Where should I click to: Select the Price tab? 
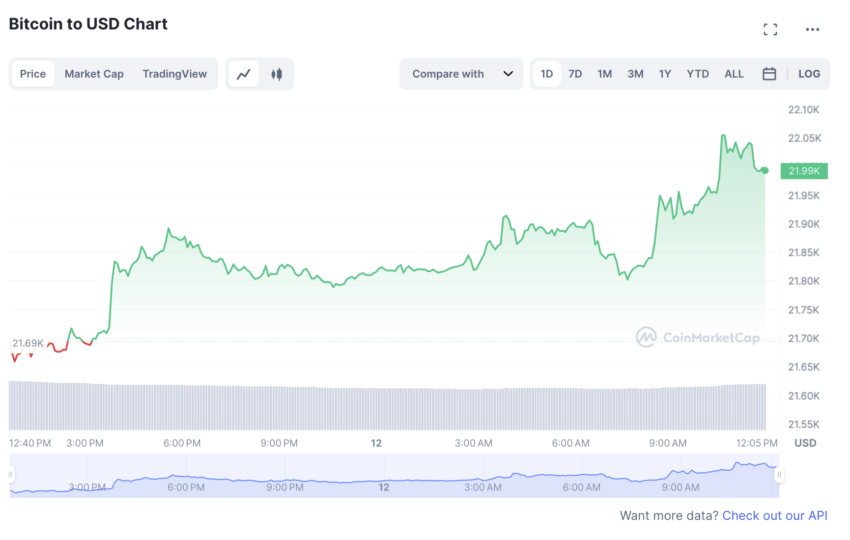(x=33, y=74)
